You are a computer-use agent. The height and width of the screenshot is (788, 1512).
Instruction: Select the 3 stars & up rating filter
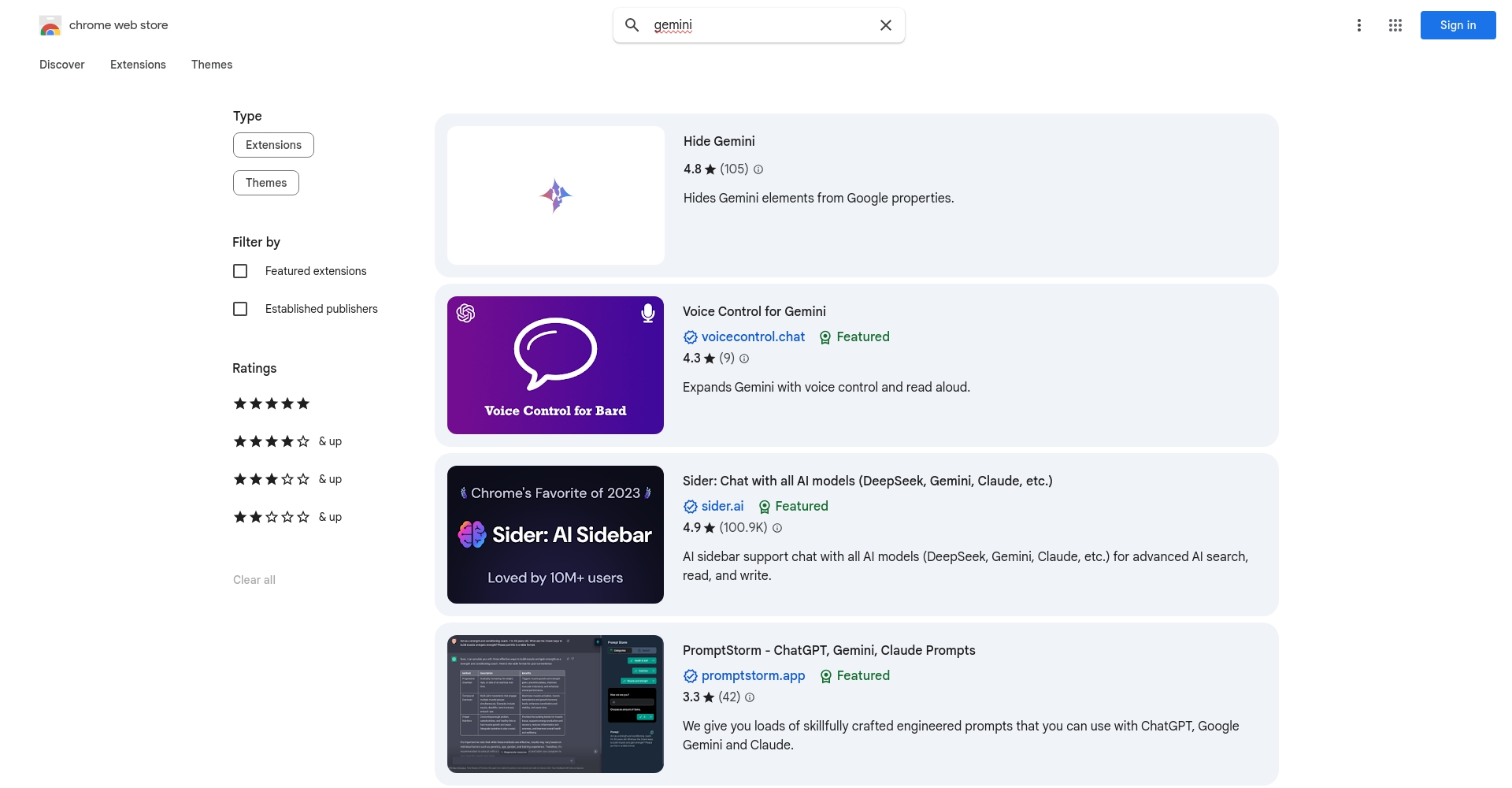pos(287,479)
